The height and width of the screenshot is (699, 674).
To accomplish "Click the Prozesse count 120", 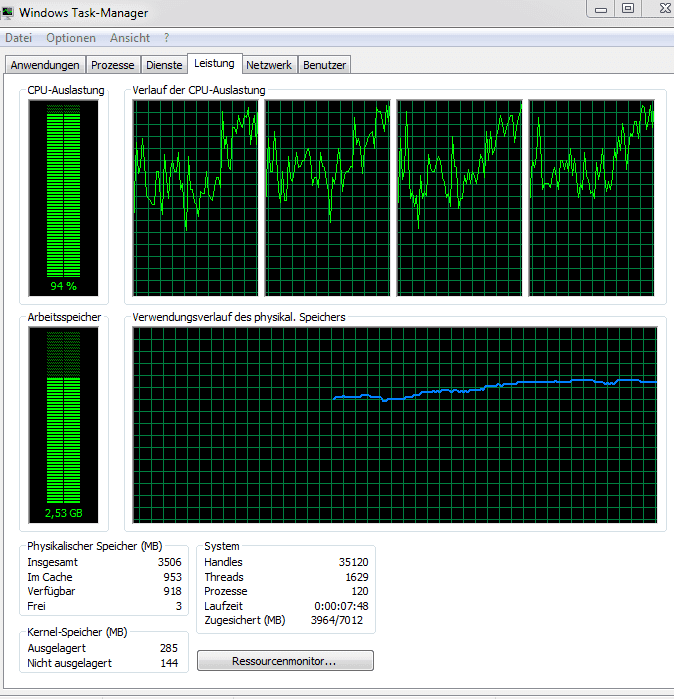I will pos(360,591).
